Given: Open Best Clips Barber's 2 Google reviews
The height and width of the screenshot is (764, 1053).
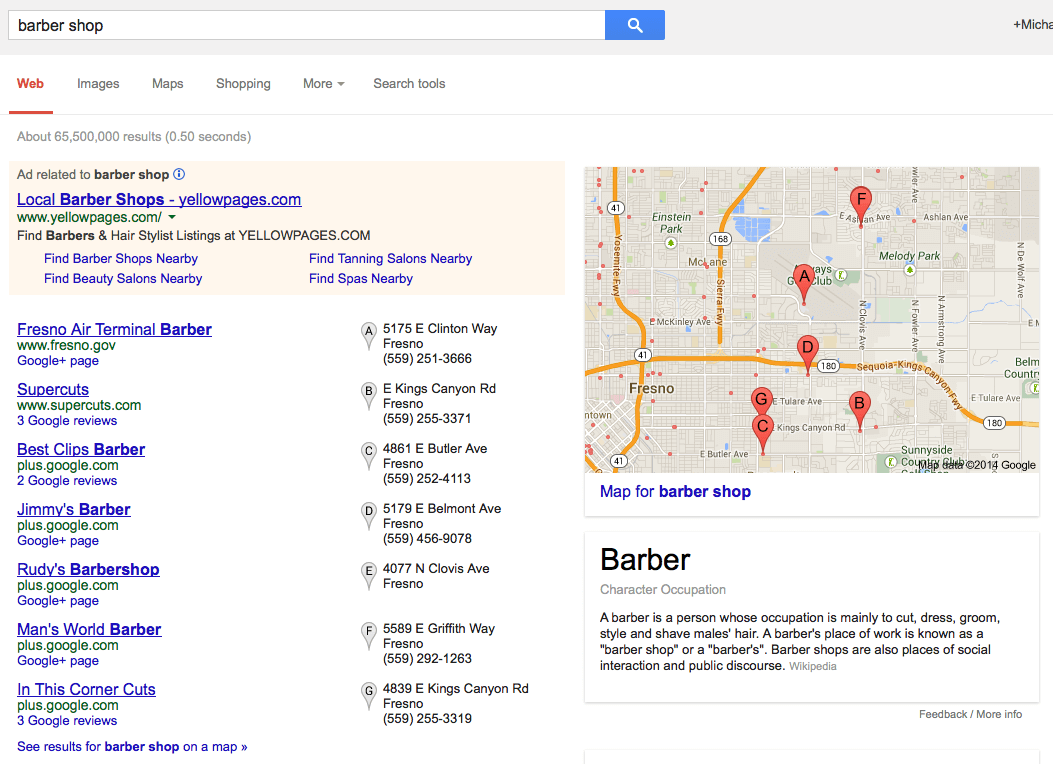Looking at the screenshot, I should click(67, 481).
